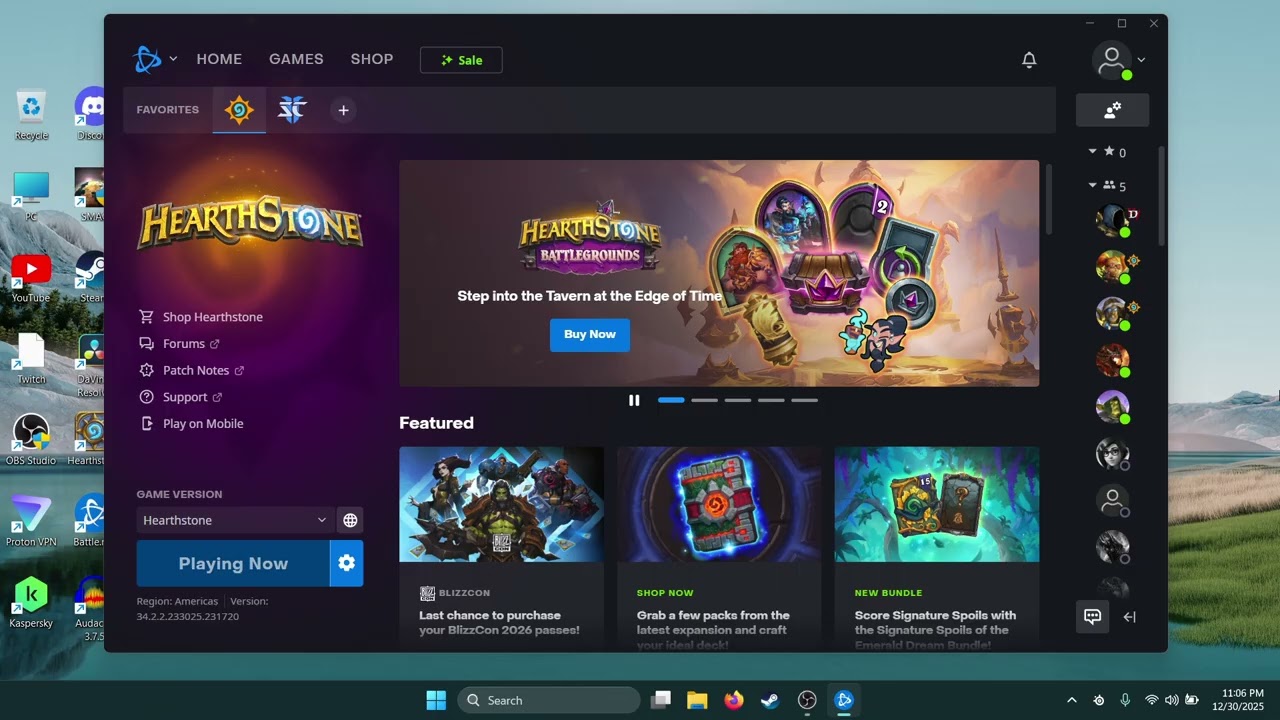
Task: Pause the banner carousel
Action: pyautogui.click(x=634, y=400)
